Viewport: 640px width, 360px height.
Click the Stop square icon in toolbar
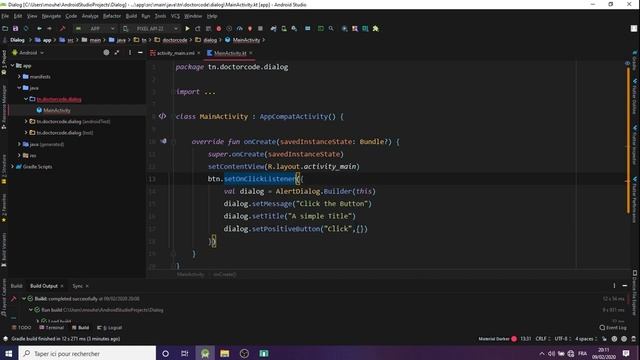(260, 29)
